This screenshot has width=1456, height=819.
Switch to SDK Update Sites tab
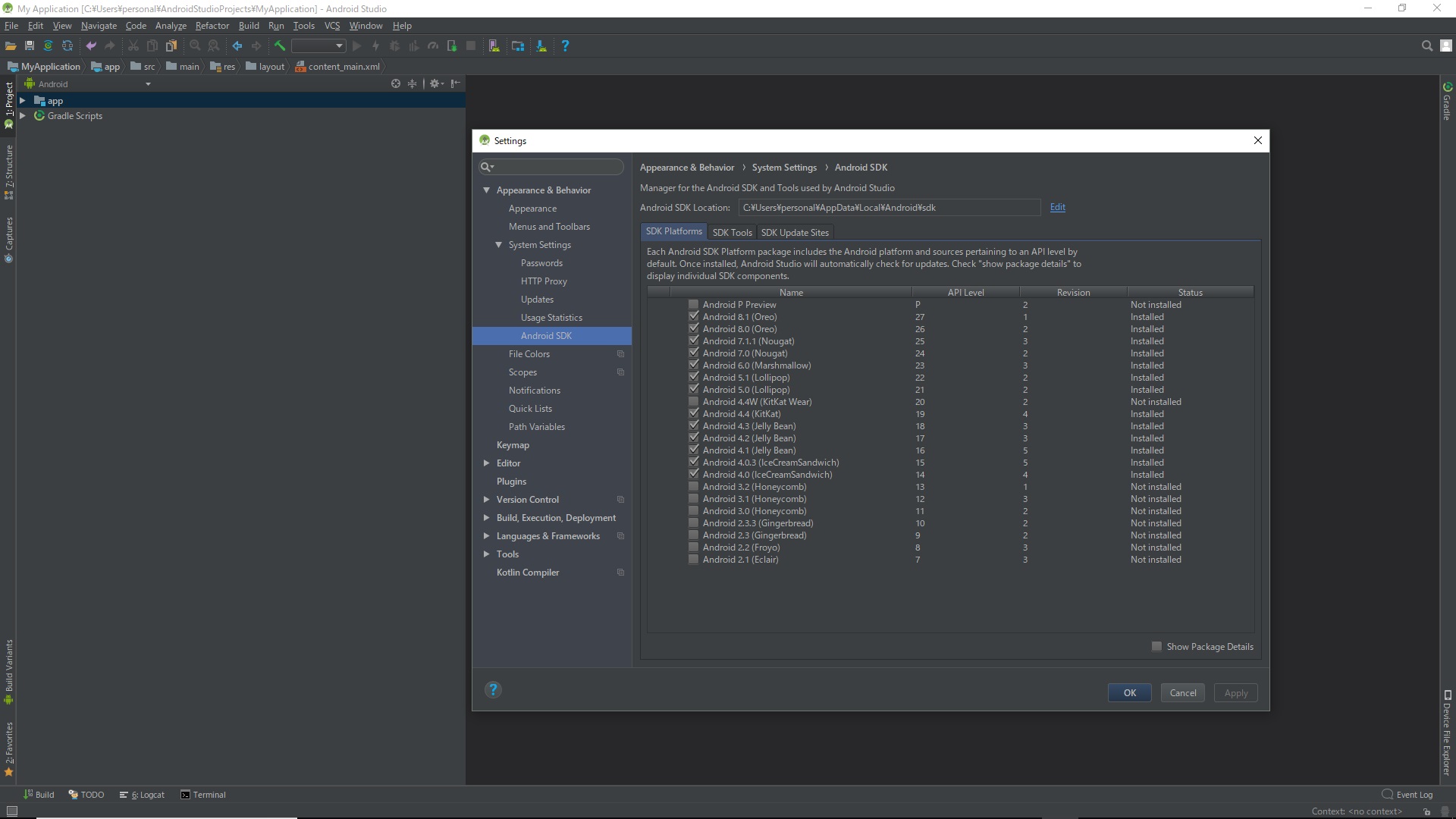[794, 232]
